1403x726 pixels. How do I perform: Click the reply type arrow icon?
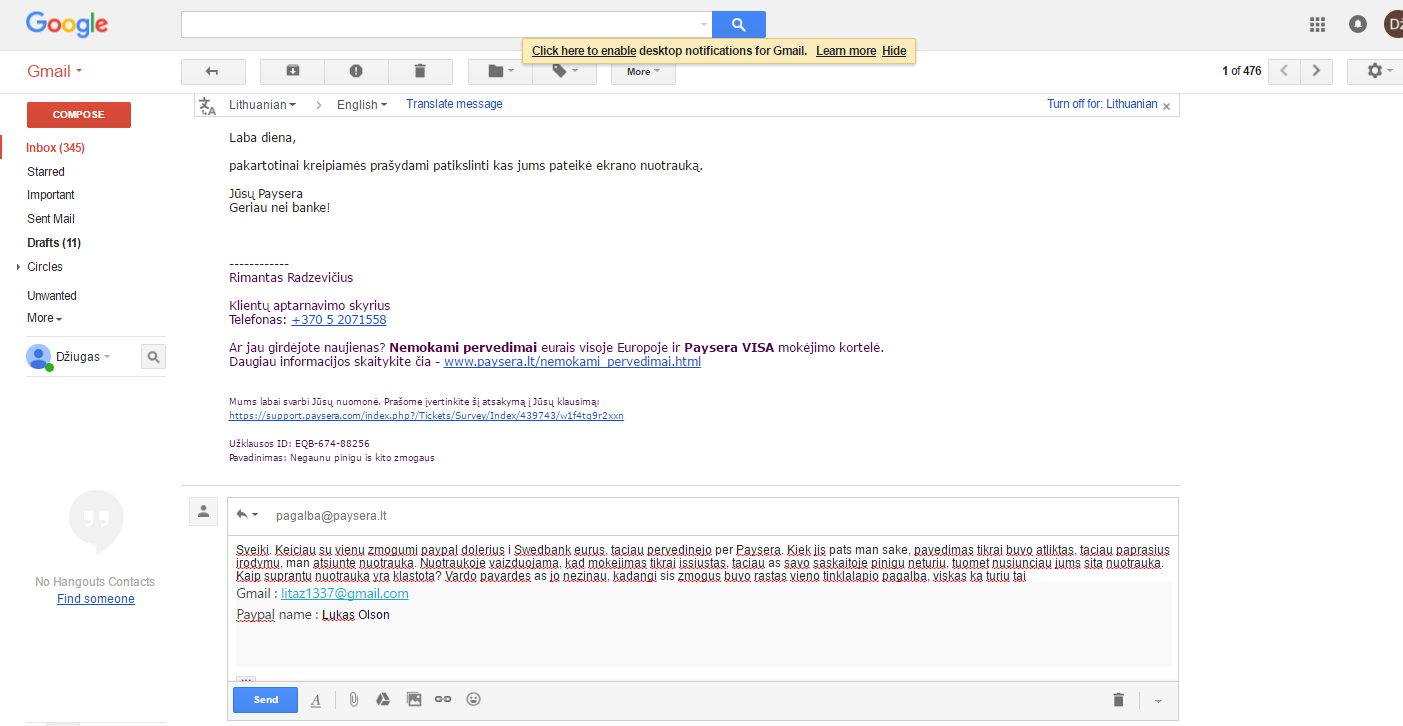tap(247, 515)
